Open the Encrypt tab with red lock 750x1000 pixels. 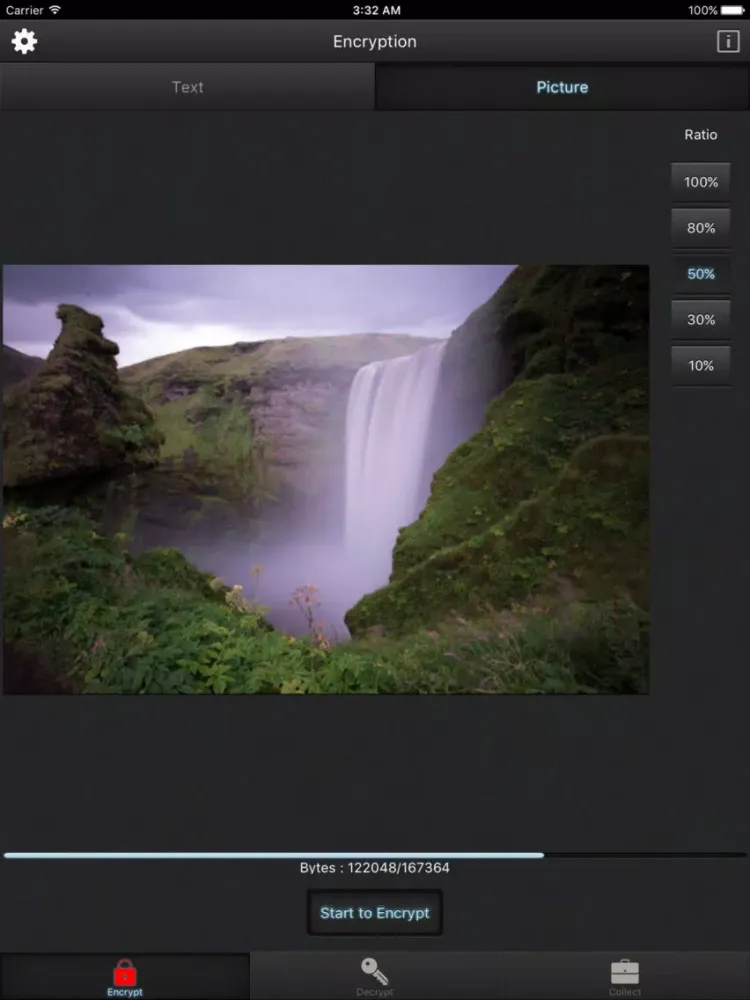tap(125, 977)
